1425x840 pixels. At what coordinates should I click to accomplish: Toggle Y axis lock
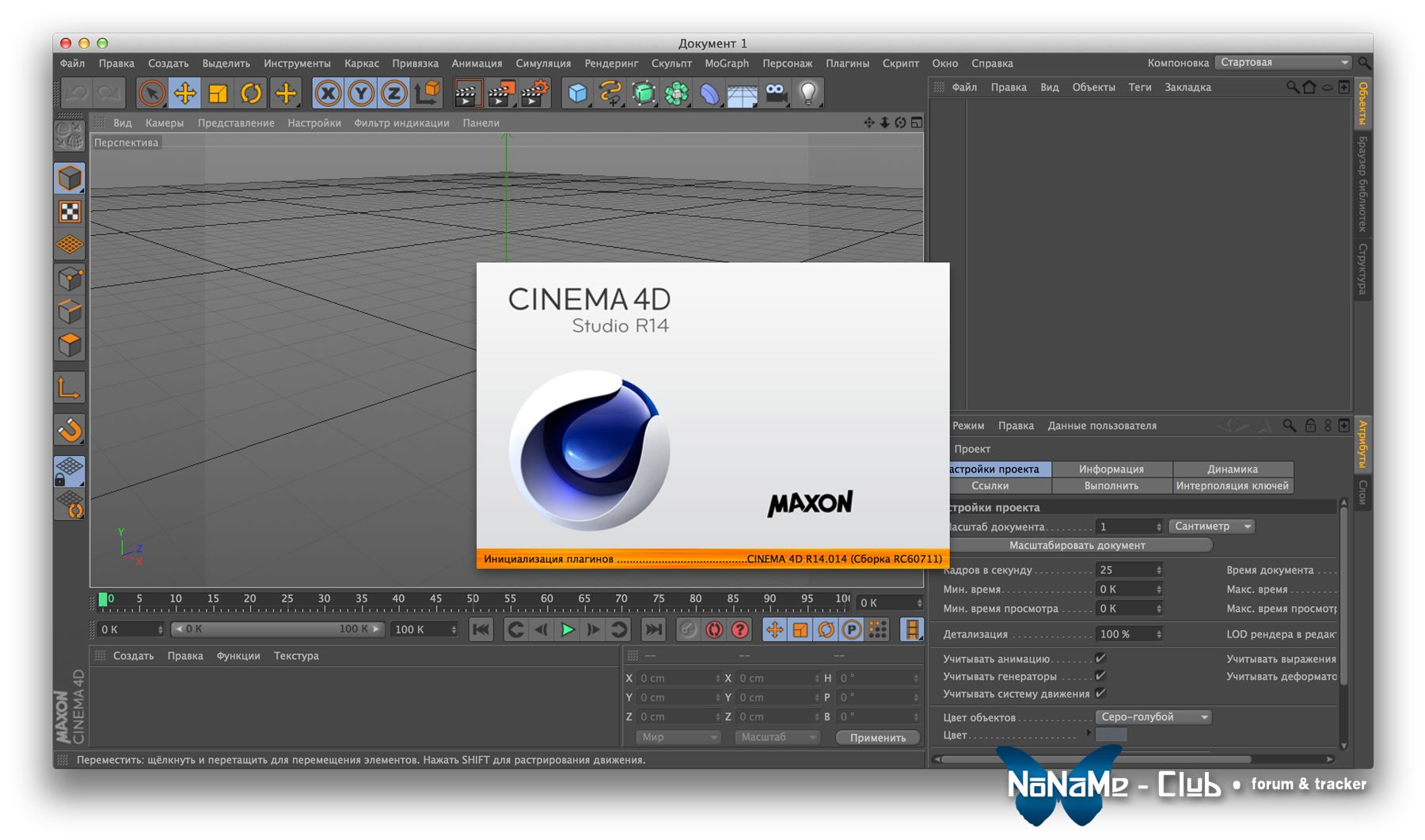click(361, 93)
